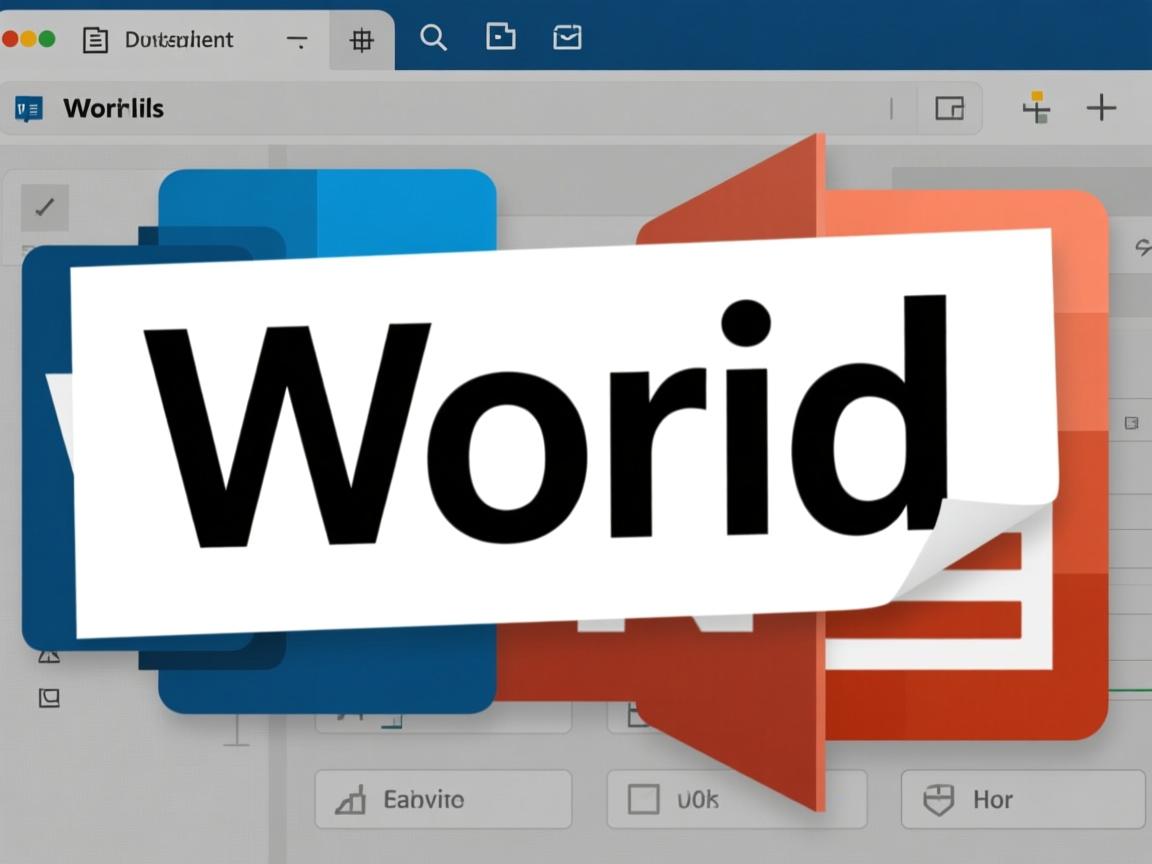
Task: Click the green macOS window button
Action: tap(46, 39)
